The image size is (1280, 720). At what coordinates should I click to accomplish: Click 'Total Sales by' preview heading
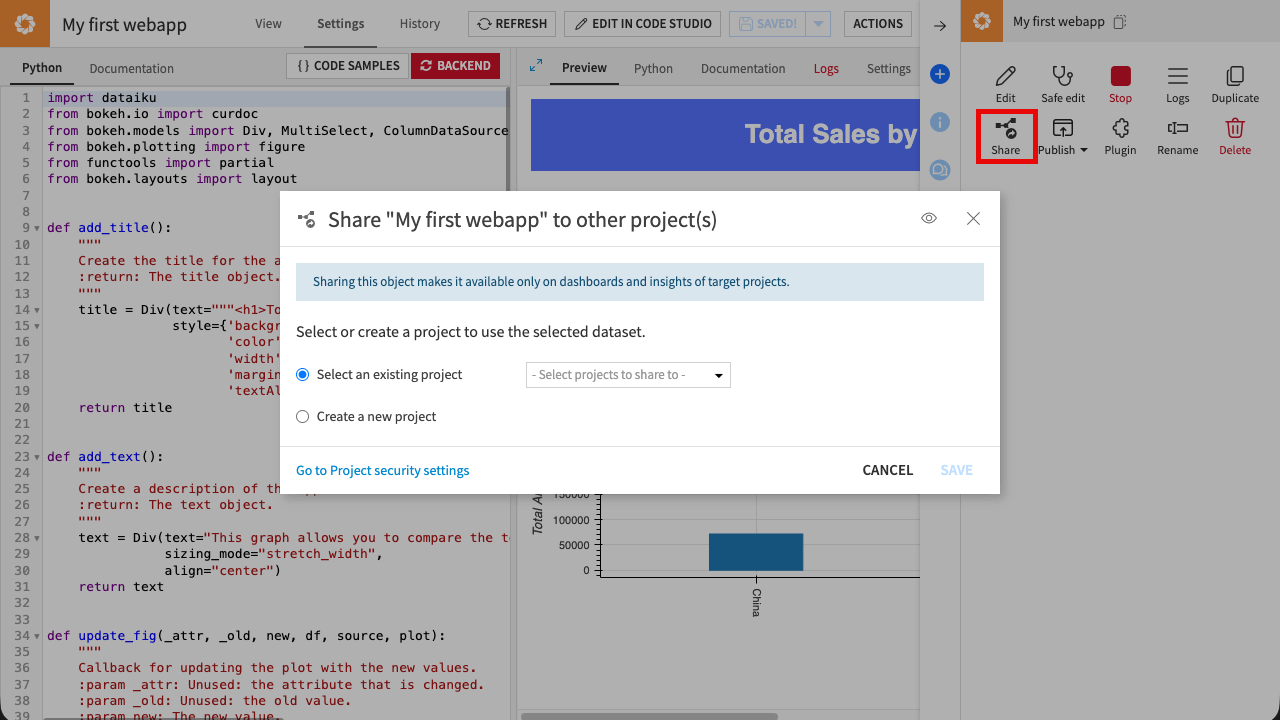pyautogui.click(x=830, y=134)
